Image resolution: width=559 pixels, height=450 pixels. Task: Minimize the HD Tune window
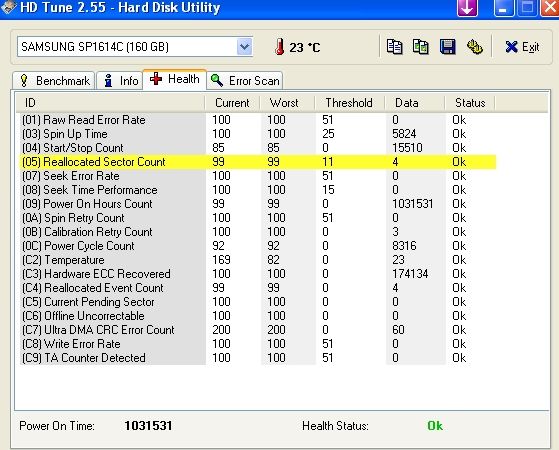(x=503, y=7)
